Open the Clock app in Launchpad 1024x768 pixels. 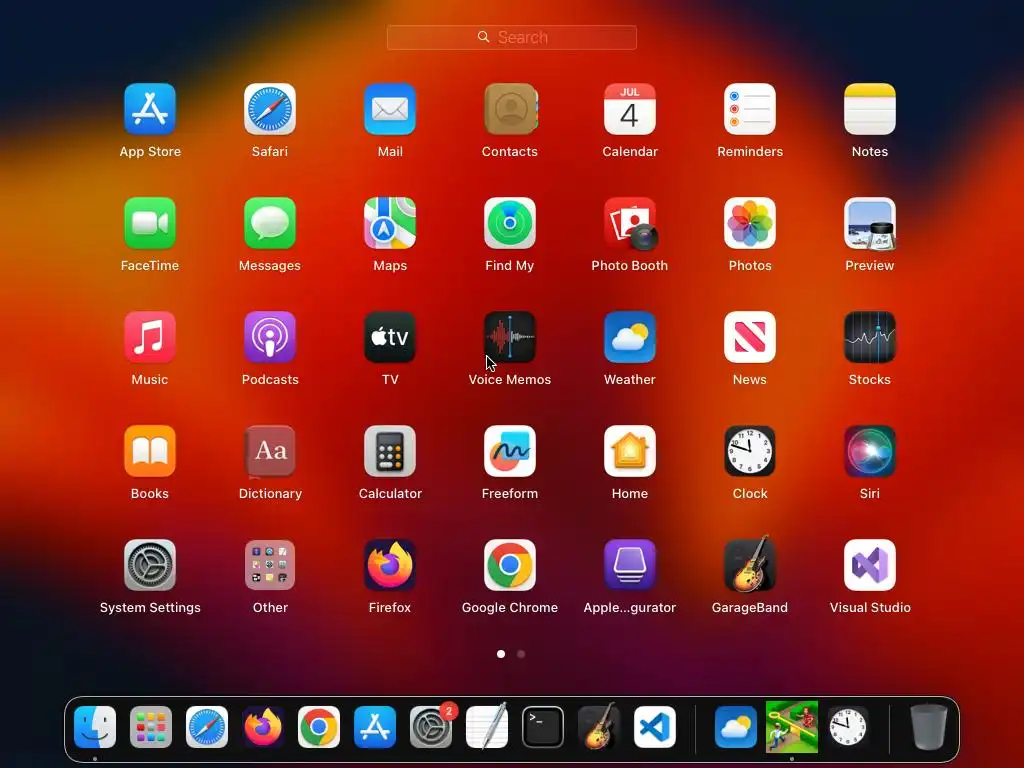(750, 451)
